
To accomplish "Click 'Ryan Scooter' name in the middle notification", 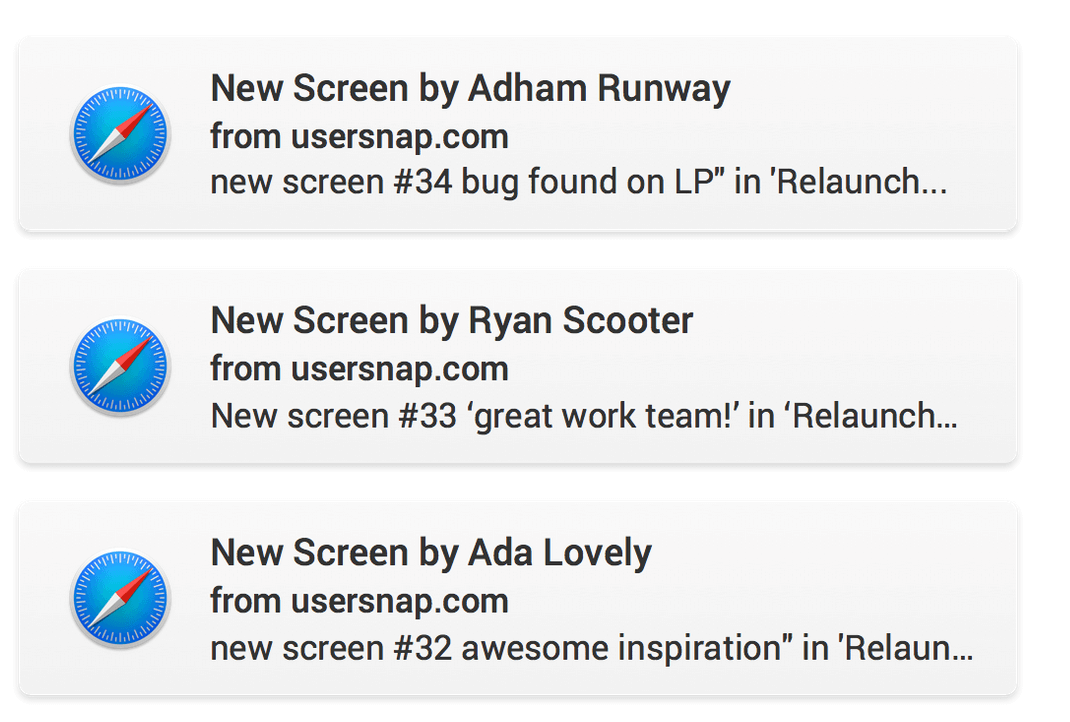I will [x=581, y=321].
